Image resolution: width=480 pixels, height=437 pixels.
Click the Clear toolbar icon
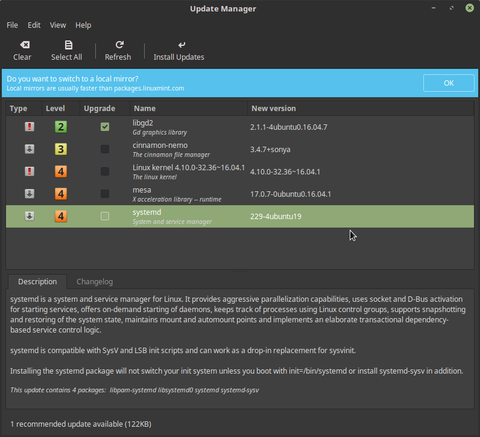(25, 45)
